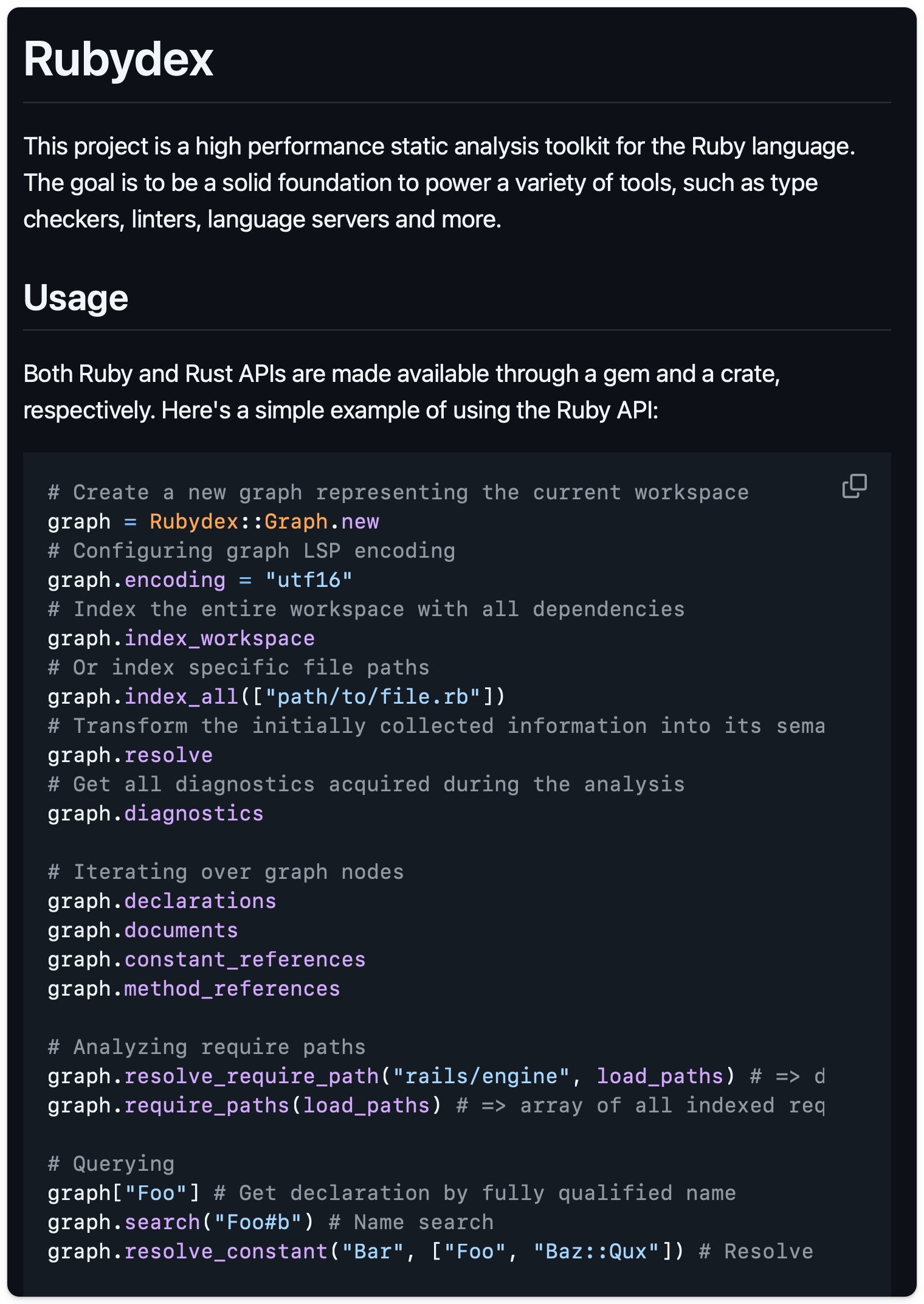This screenshot has width=924, height=1304.
Task: Copy the code block using copy icon
Action: point(854,486)
